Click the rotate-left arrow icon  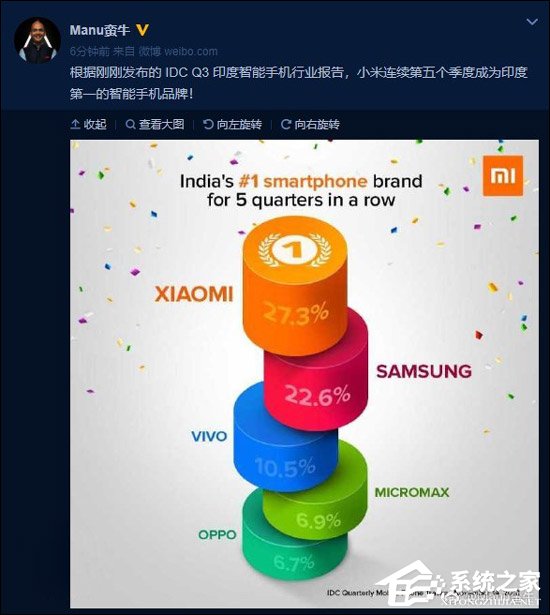[208, 124]
